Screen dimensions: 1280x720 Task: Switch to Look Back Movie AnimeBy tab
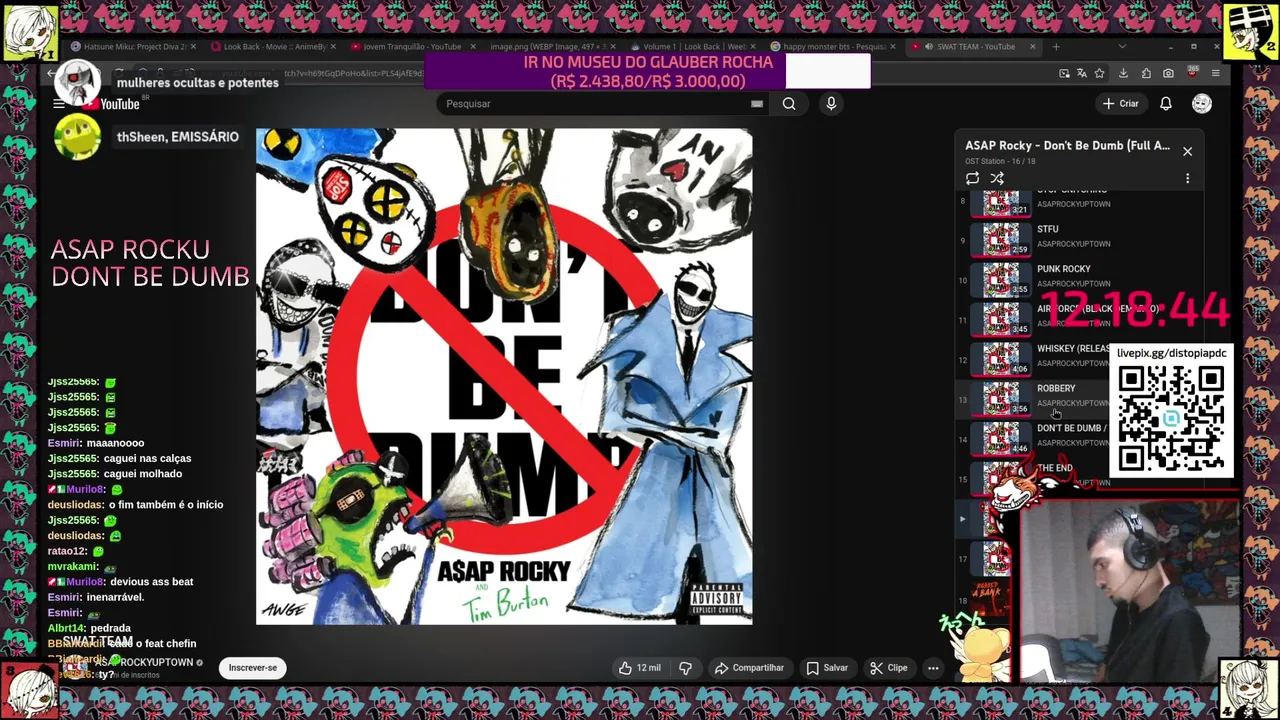coord(270,47)
